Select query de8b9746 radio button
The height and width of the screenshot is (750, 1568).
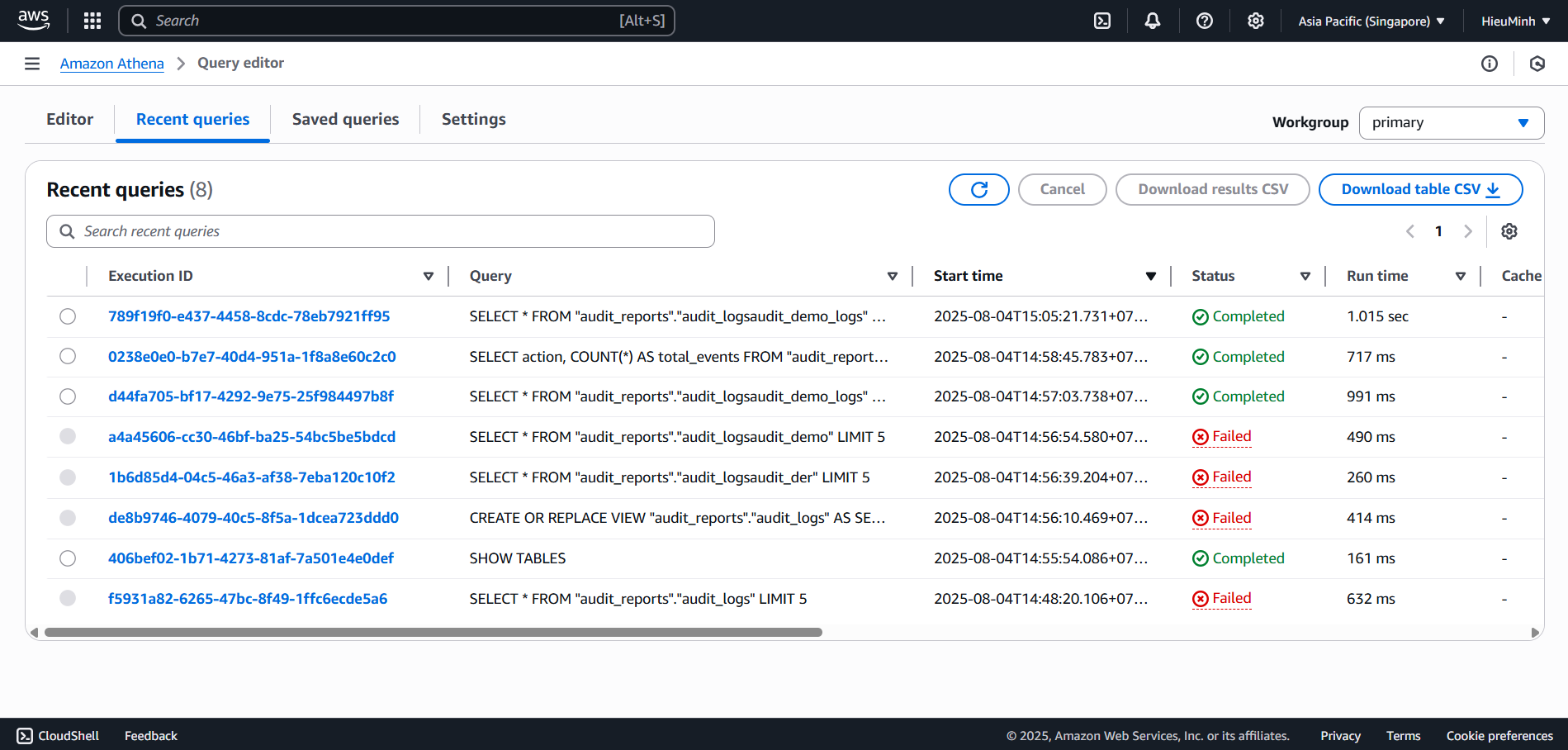pos(68,518)
